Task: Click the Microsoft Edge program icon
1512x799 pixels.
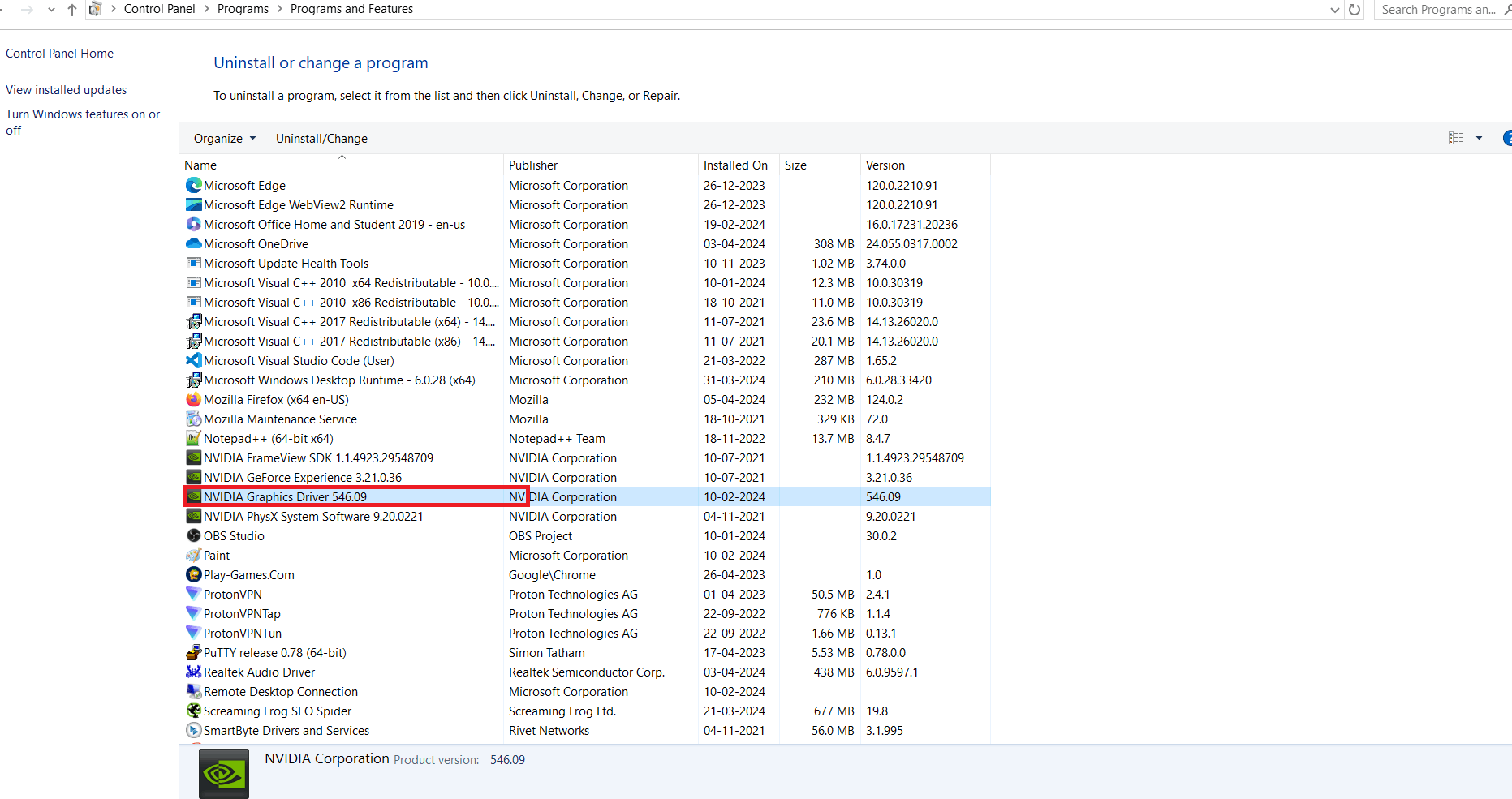Action: [193, 186]
